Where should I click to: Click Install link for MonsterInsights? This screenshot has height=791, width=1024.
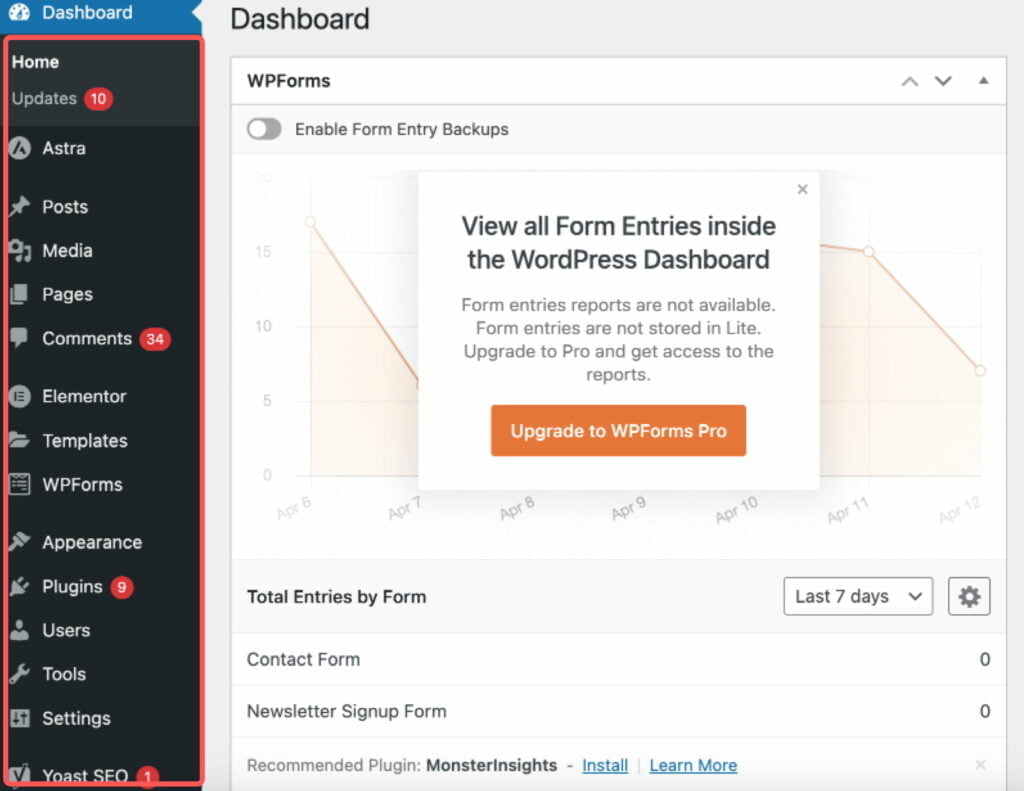[x=605, y=765]
